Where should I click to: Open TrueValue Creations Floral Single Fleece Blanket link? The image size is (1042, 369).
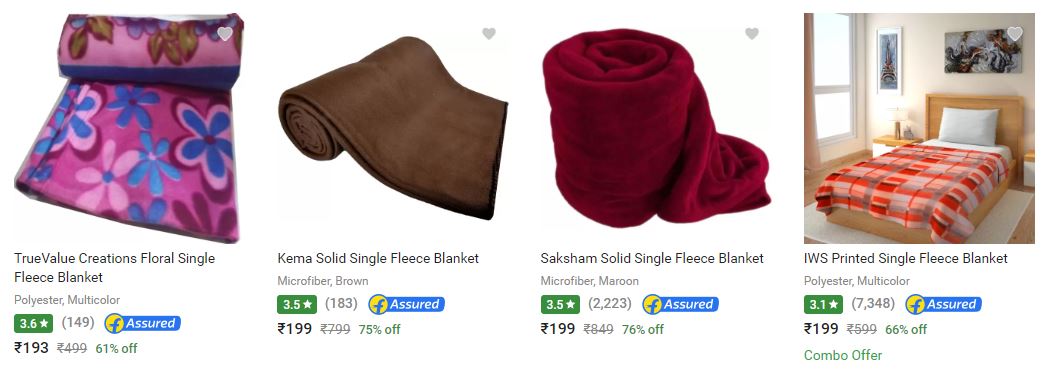click(114, 267)
